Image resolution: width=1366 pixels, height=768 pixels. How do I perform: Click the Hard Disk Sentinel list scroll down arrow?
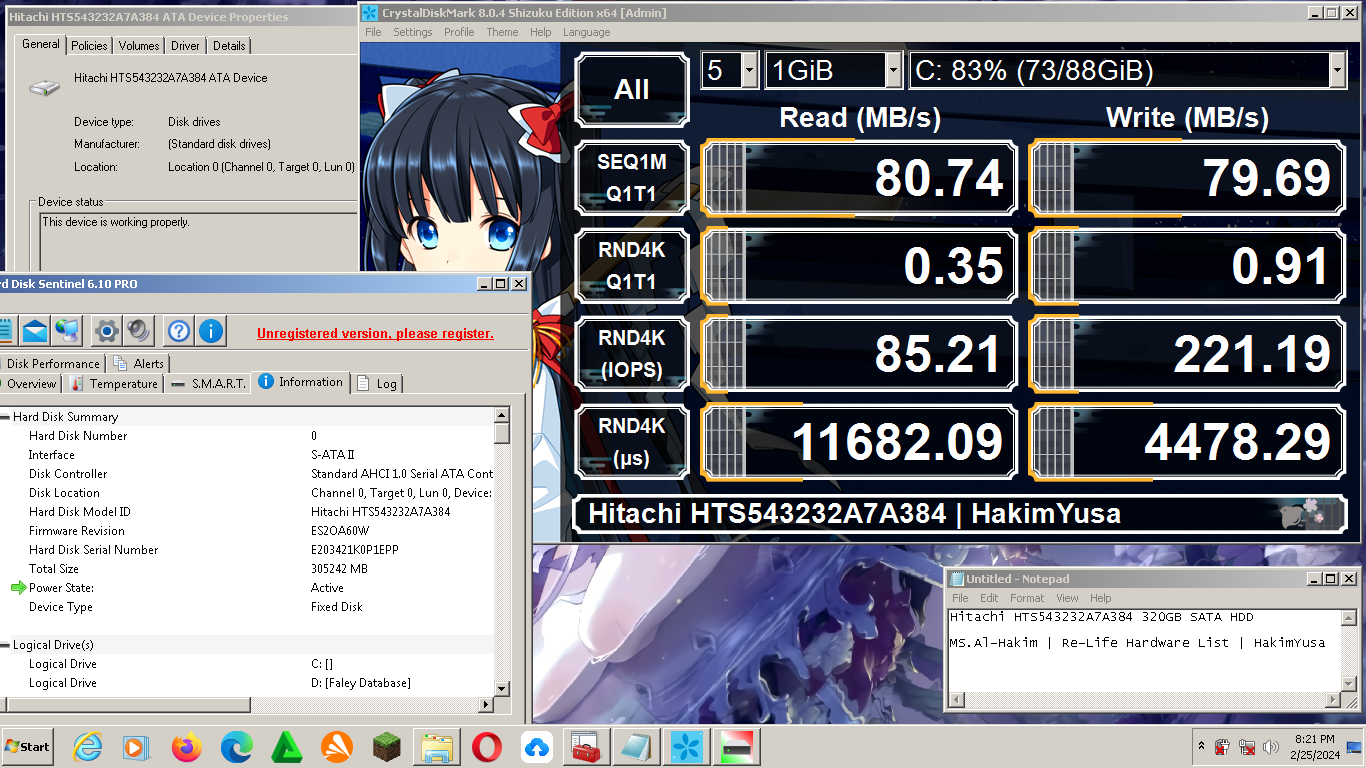coord(502,689)
